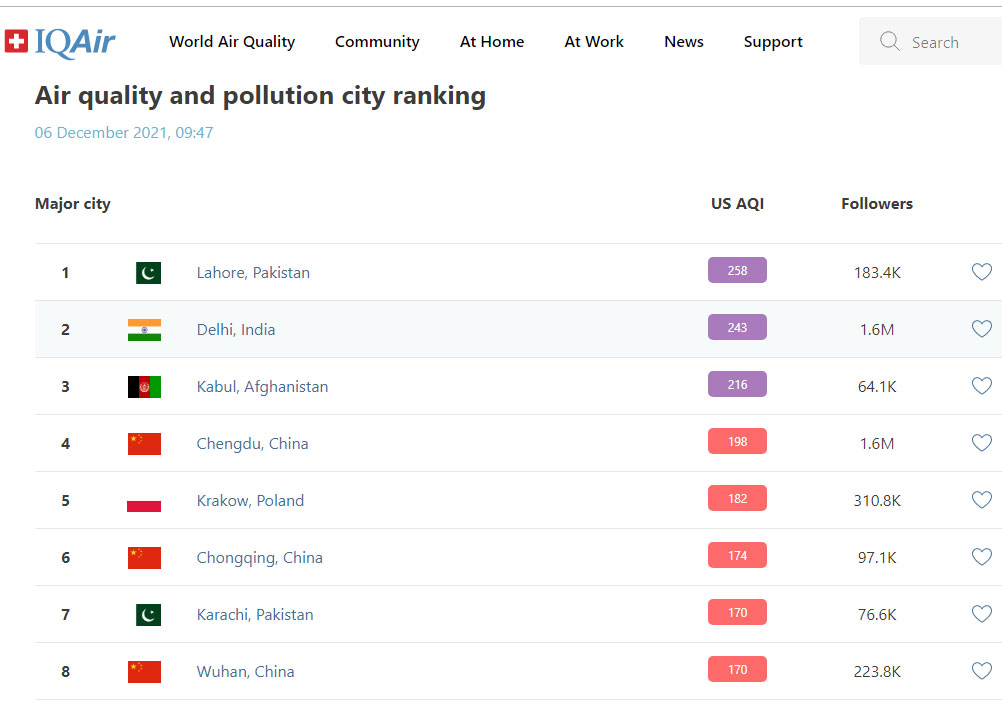Open the Kabul, Afghanistan city link
Image resolution: width=1002 pixels, height=704 pixels.
click(x=262, y=386)
